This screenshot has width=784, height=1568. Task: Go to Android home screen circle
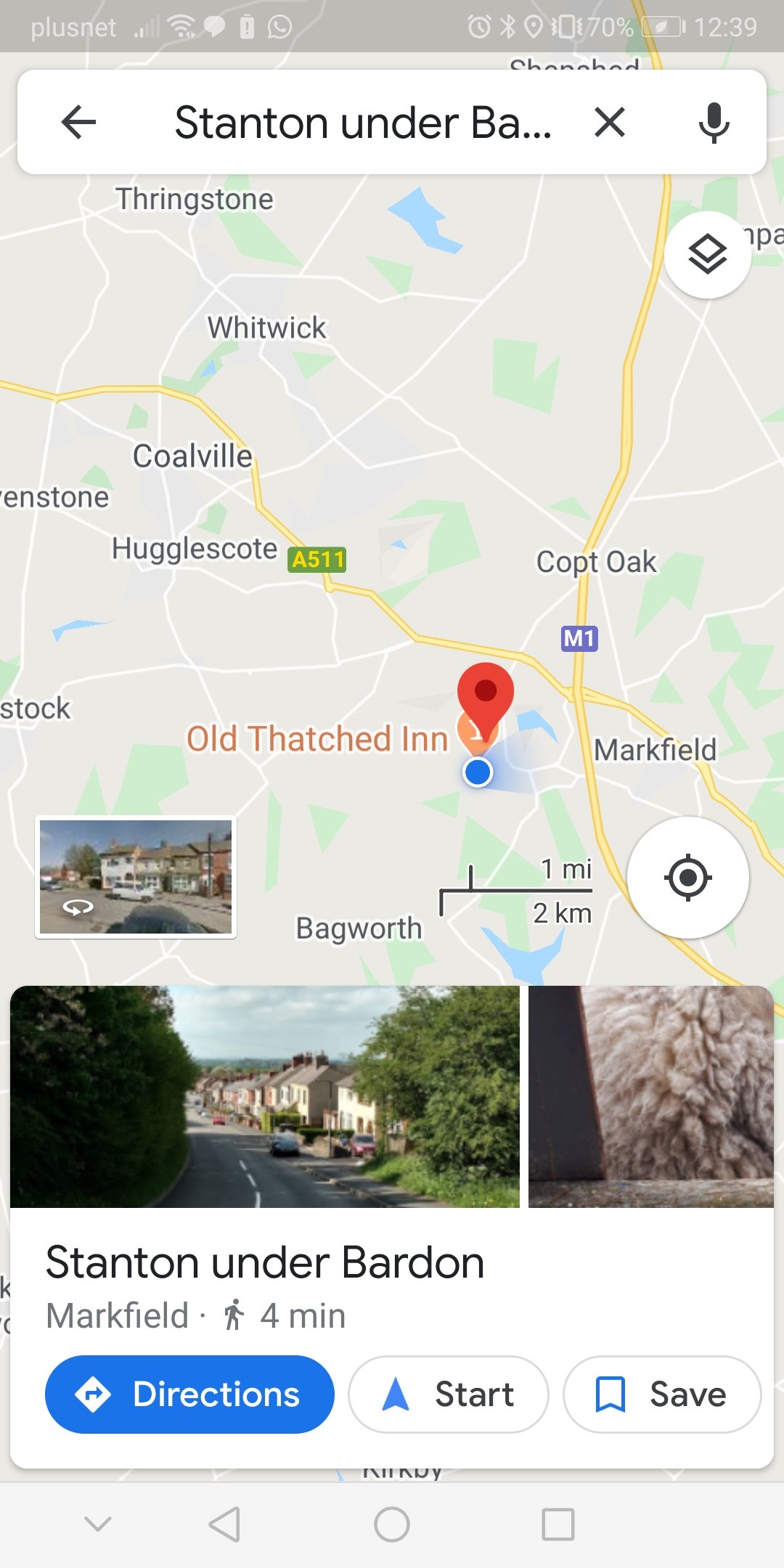(392, 1524)
